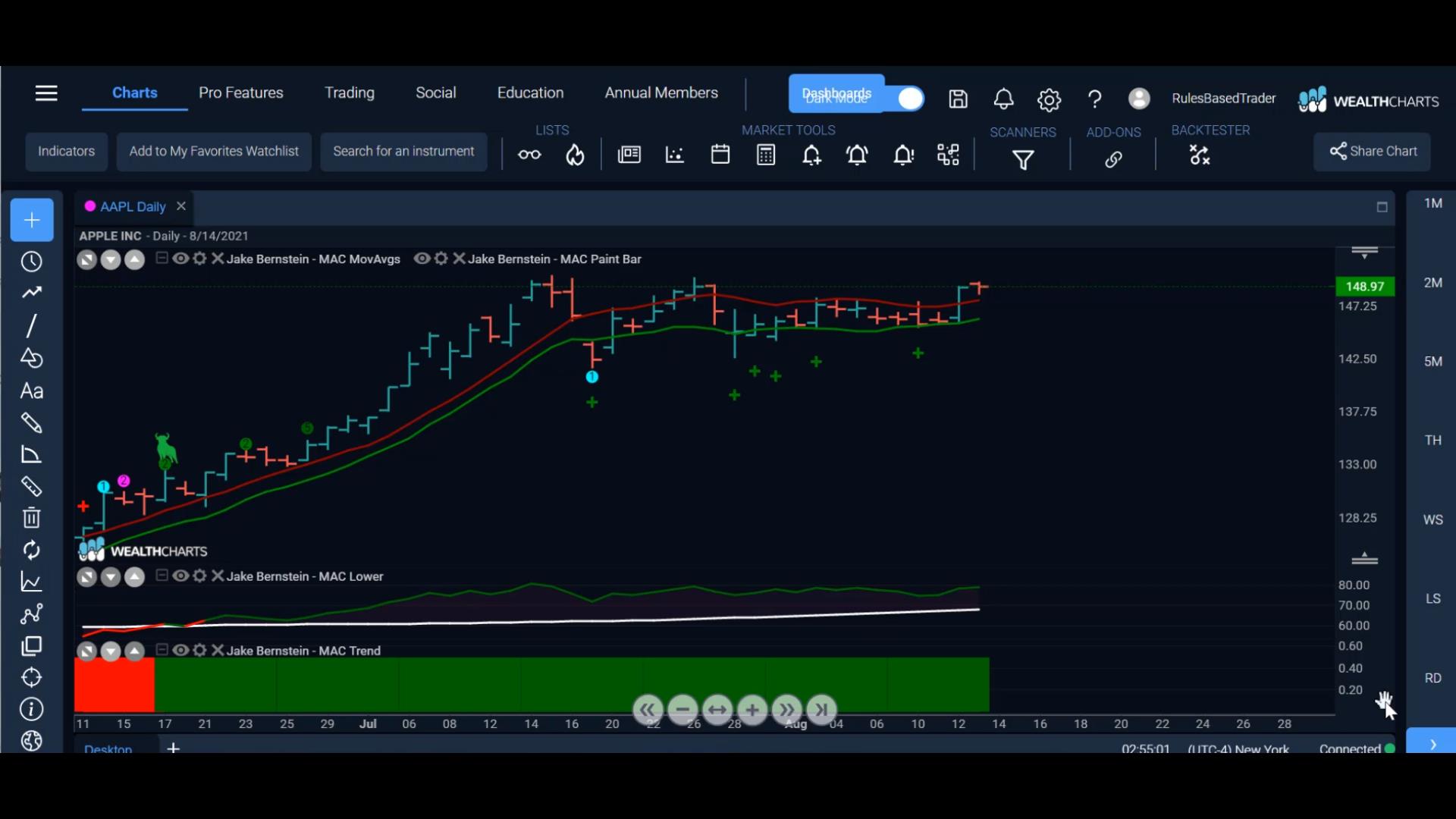Screen dimensions: 1456x819
Task: Select the ruler measurement tool
Action: tap(31, 486)
